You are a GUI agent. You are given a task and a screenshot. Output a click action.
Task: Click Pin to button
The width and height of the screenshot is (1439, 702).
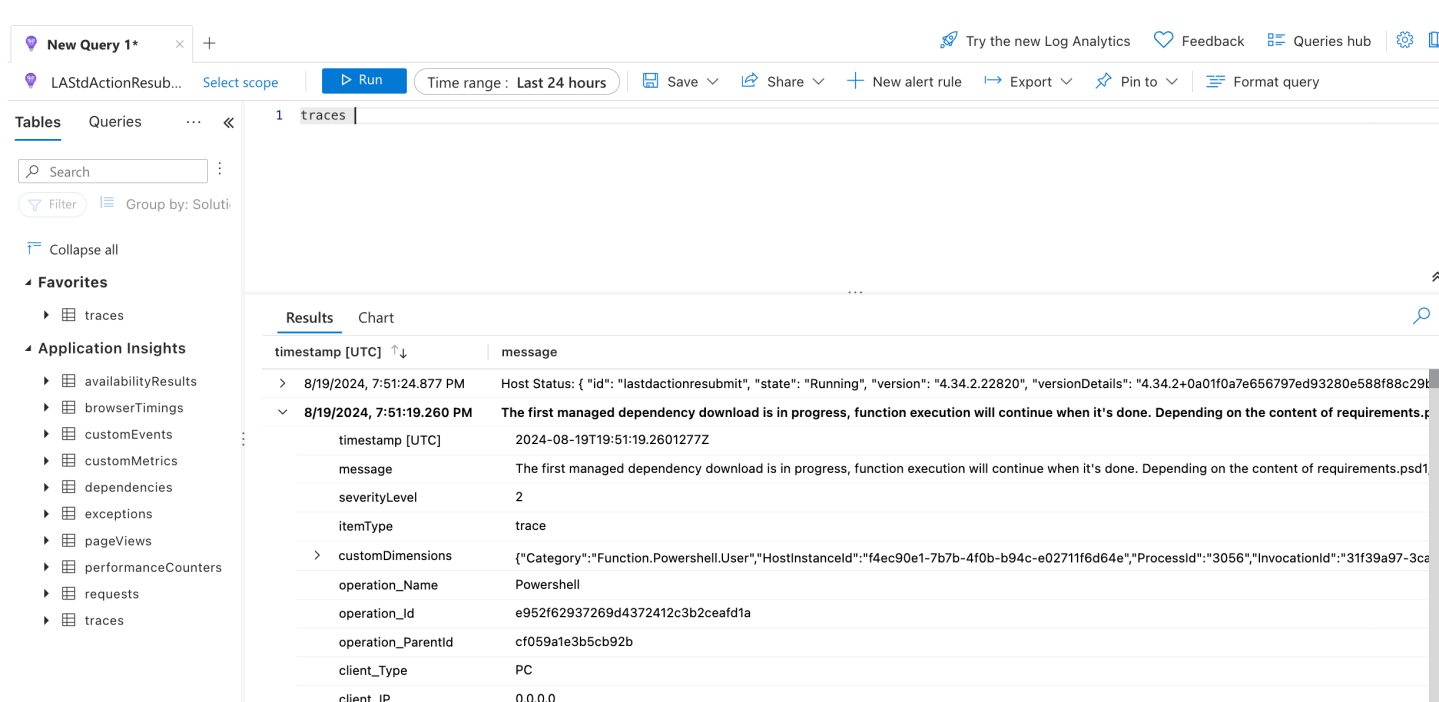click(x=1126, y=82)
